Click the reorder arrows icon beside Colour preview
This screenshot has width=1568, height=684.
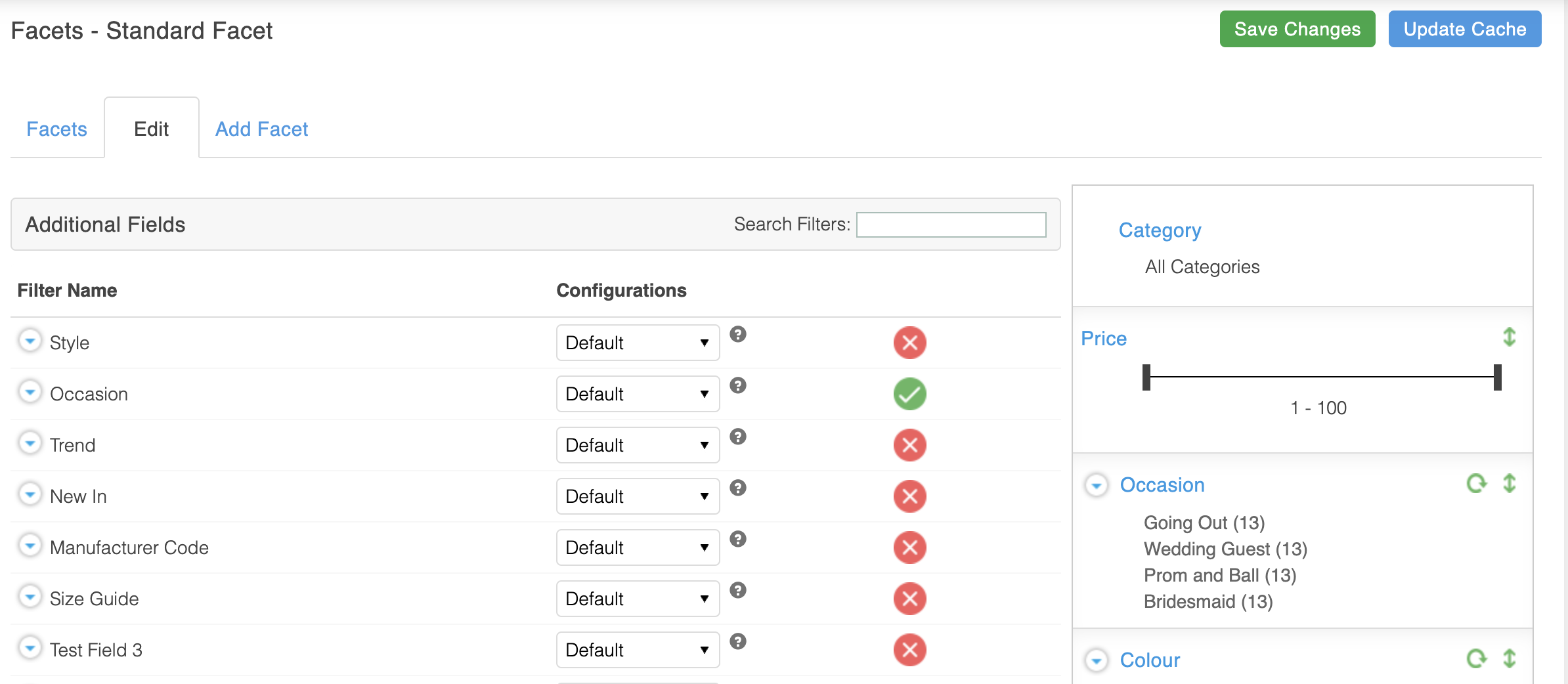pyautogui.click(x=1510, y=658)
